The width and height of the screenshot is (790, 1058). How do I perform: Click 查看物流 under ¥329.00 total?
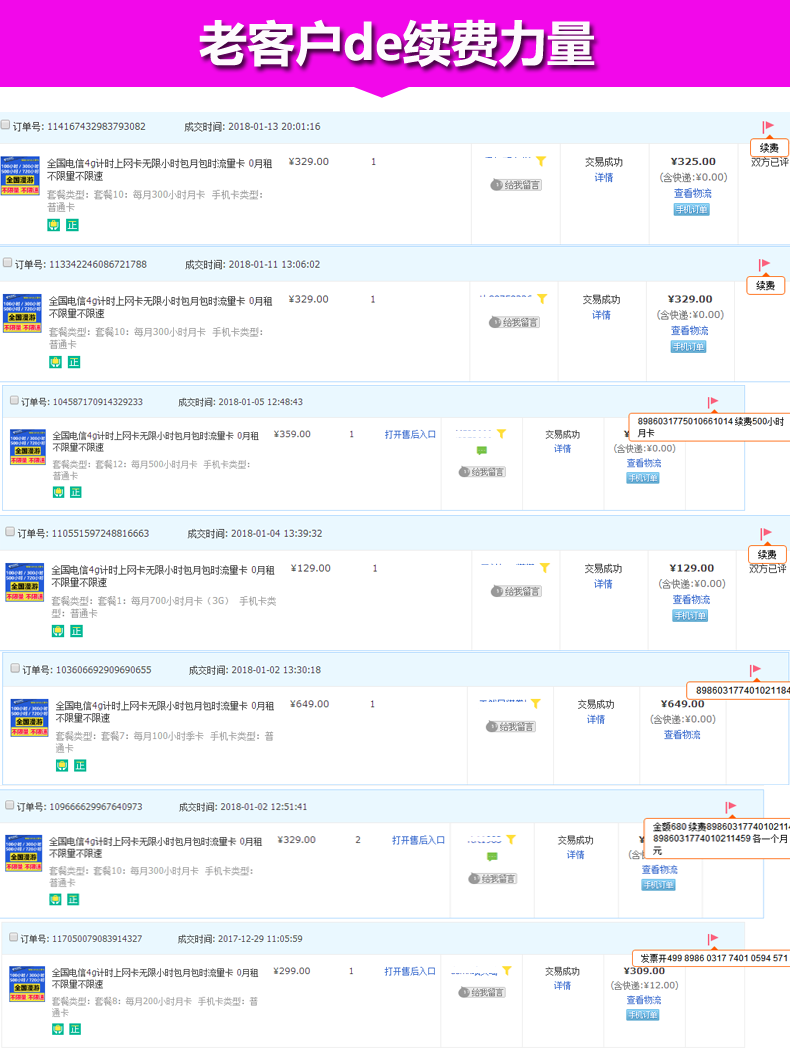point(689,331)
